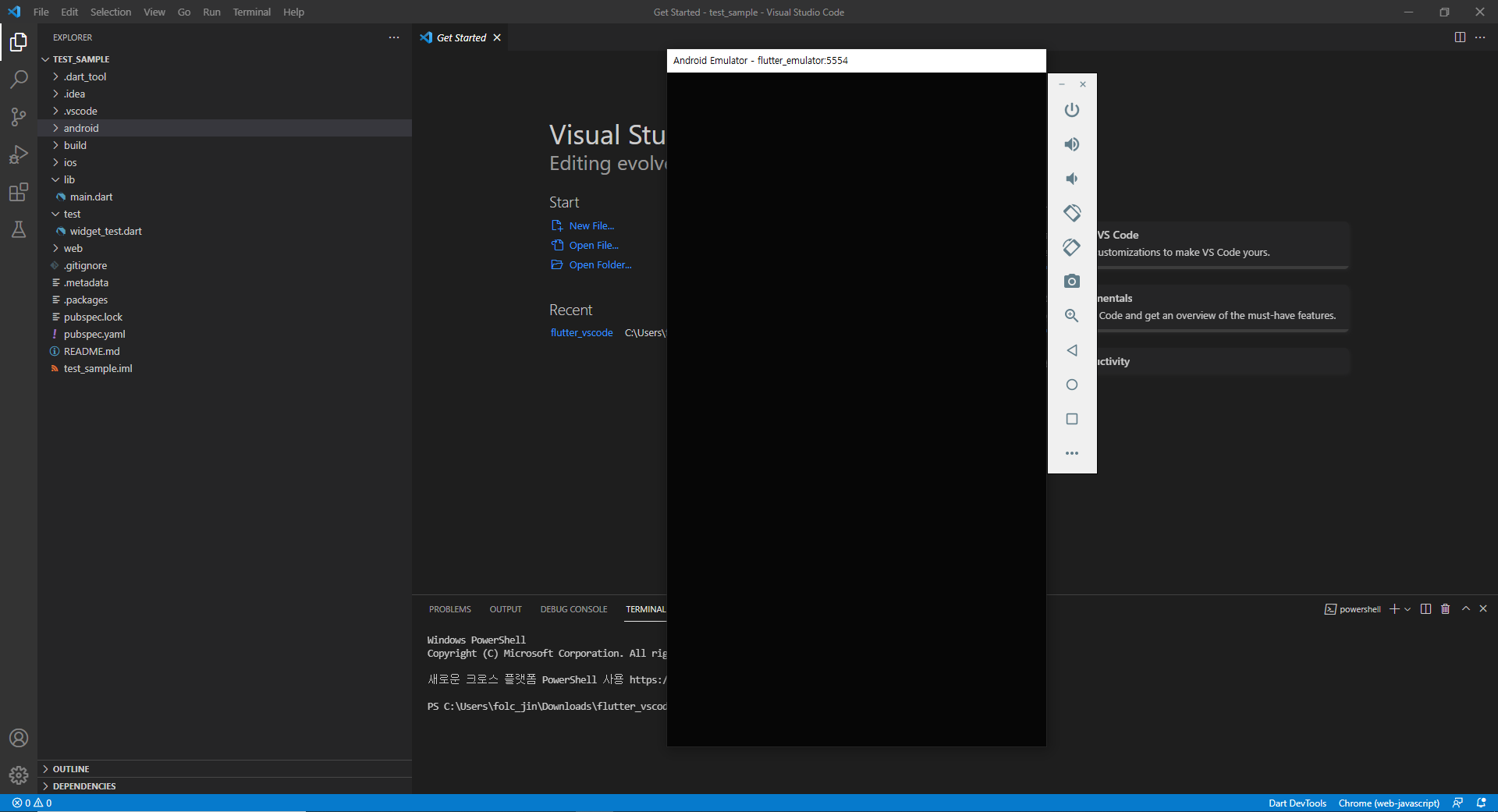Open Source Control view

[x=19, y=117]
